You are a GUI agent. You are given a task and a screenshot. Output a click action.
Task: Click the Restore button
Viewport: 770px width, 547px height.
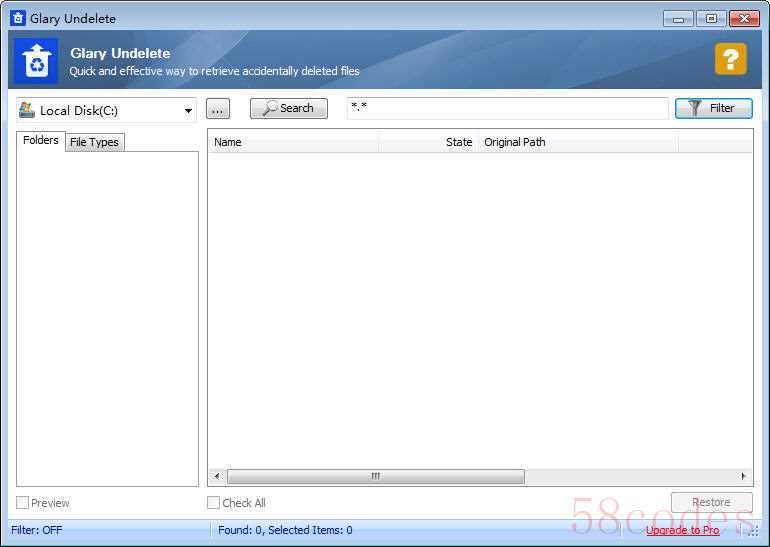tap(712, 502)
